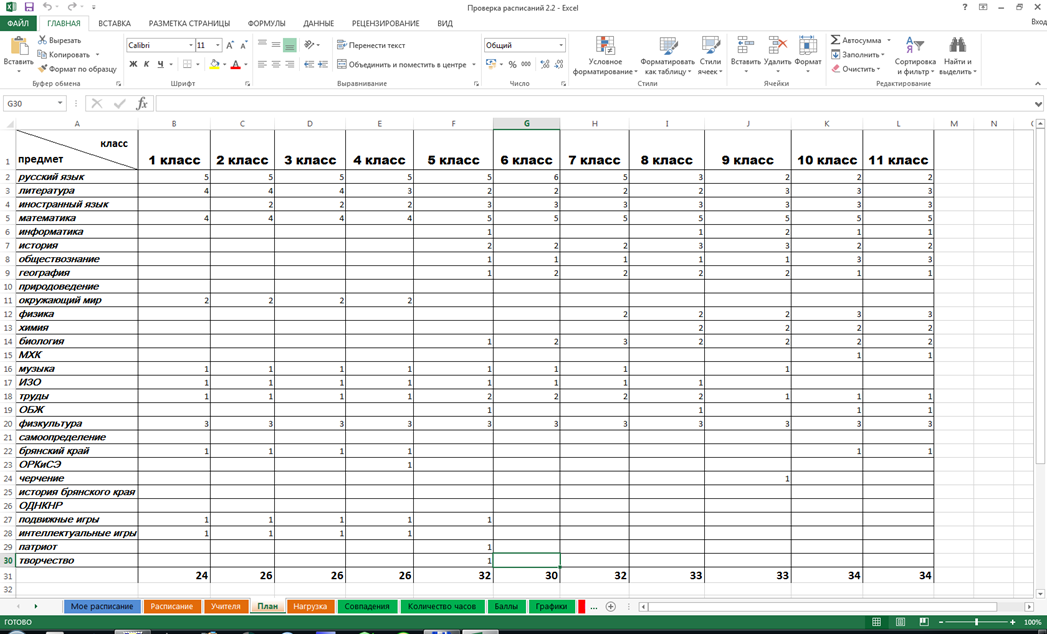
Task: Click the percent style icon
Action: (x=512, y=64)
